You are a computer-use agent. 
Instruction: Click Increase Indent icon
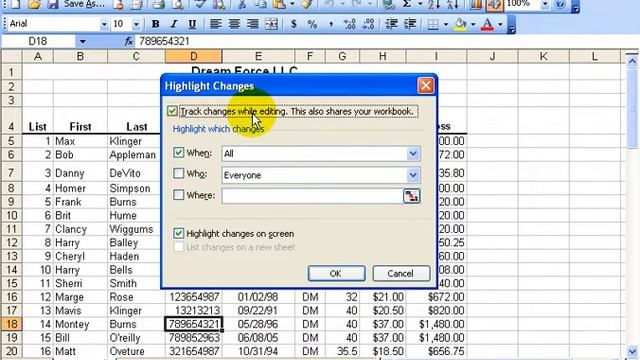click(x=410, y=24)
